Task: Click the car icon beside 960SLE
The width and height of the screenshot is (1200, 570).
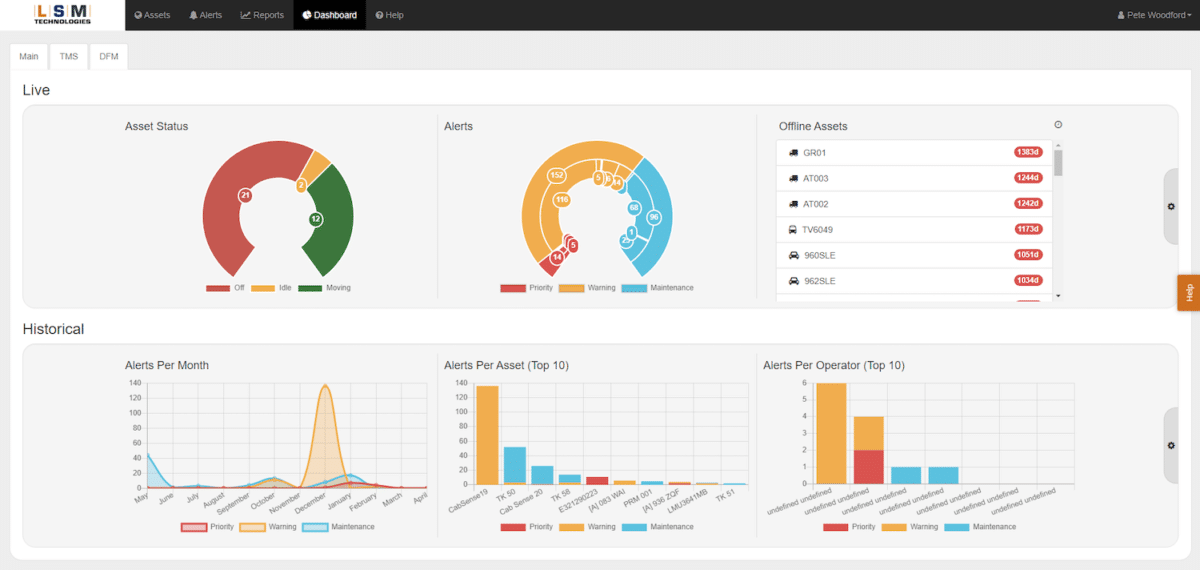Action: click(x=794, y=255)
